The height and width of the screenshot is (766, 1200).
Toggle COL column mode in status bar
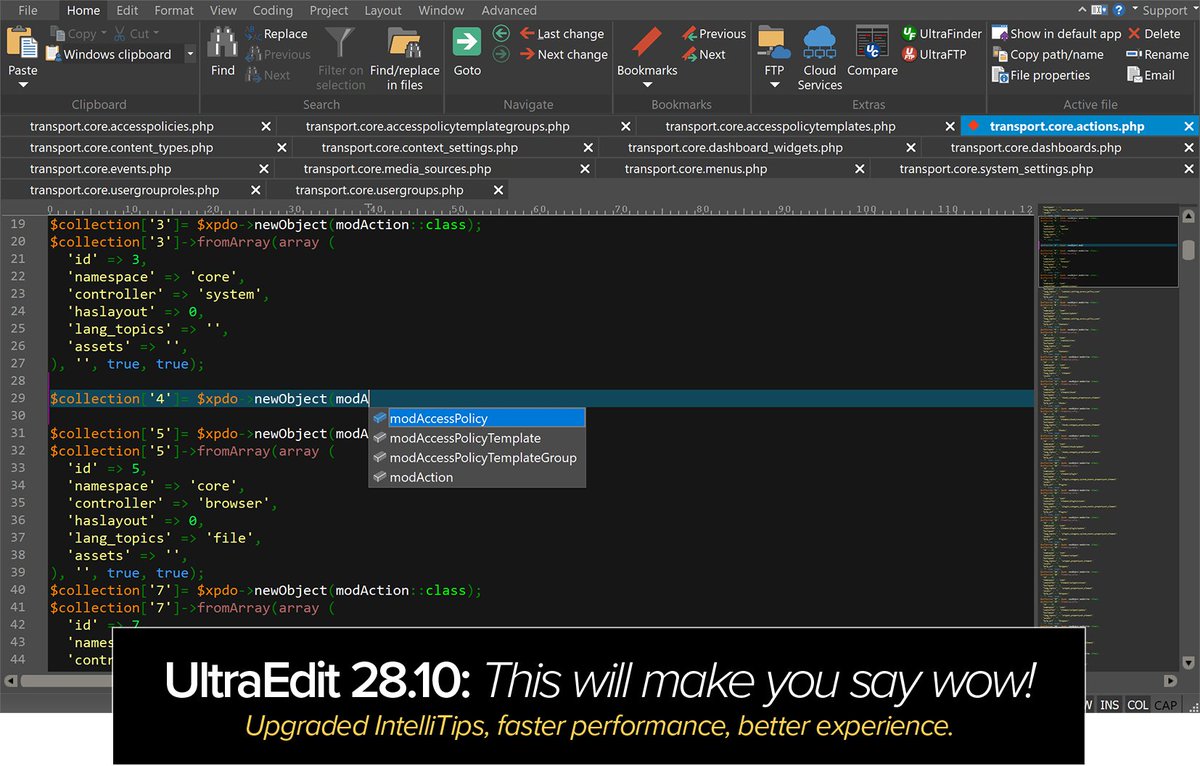pos(1138,705)
